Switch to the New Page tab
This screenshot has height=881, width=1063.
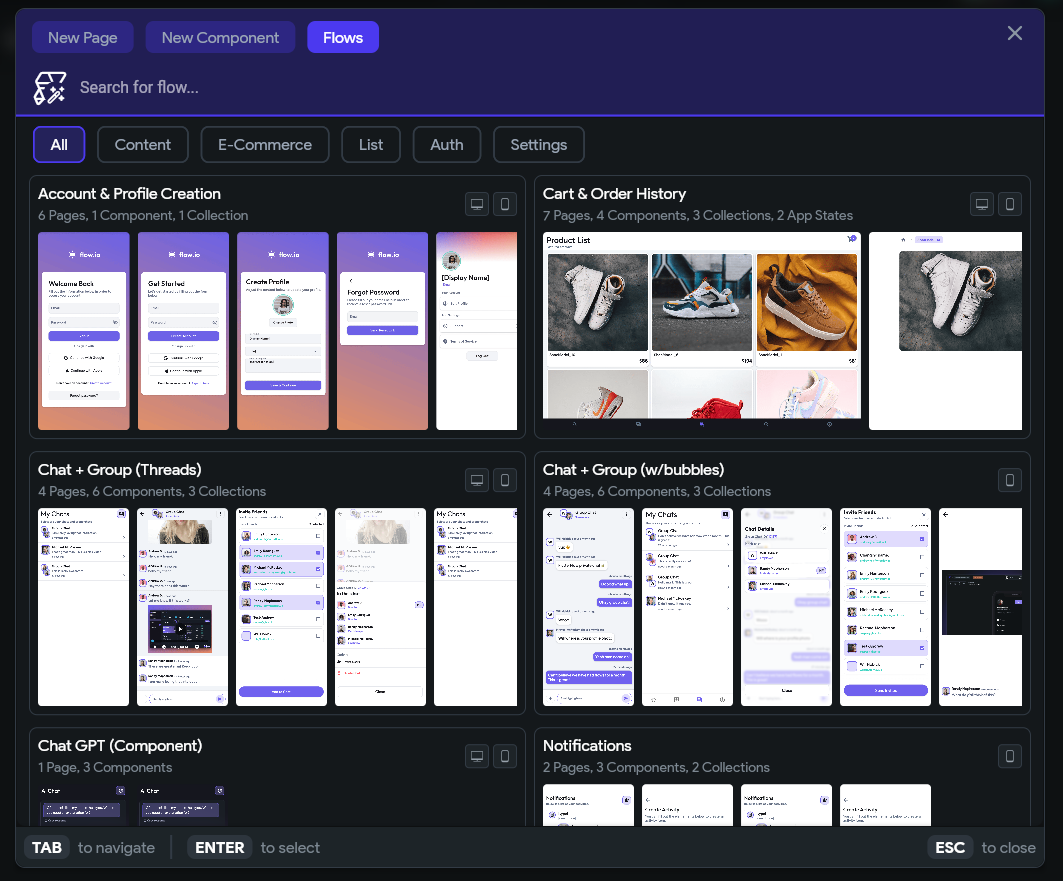[83, 37]
